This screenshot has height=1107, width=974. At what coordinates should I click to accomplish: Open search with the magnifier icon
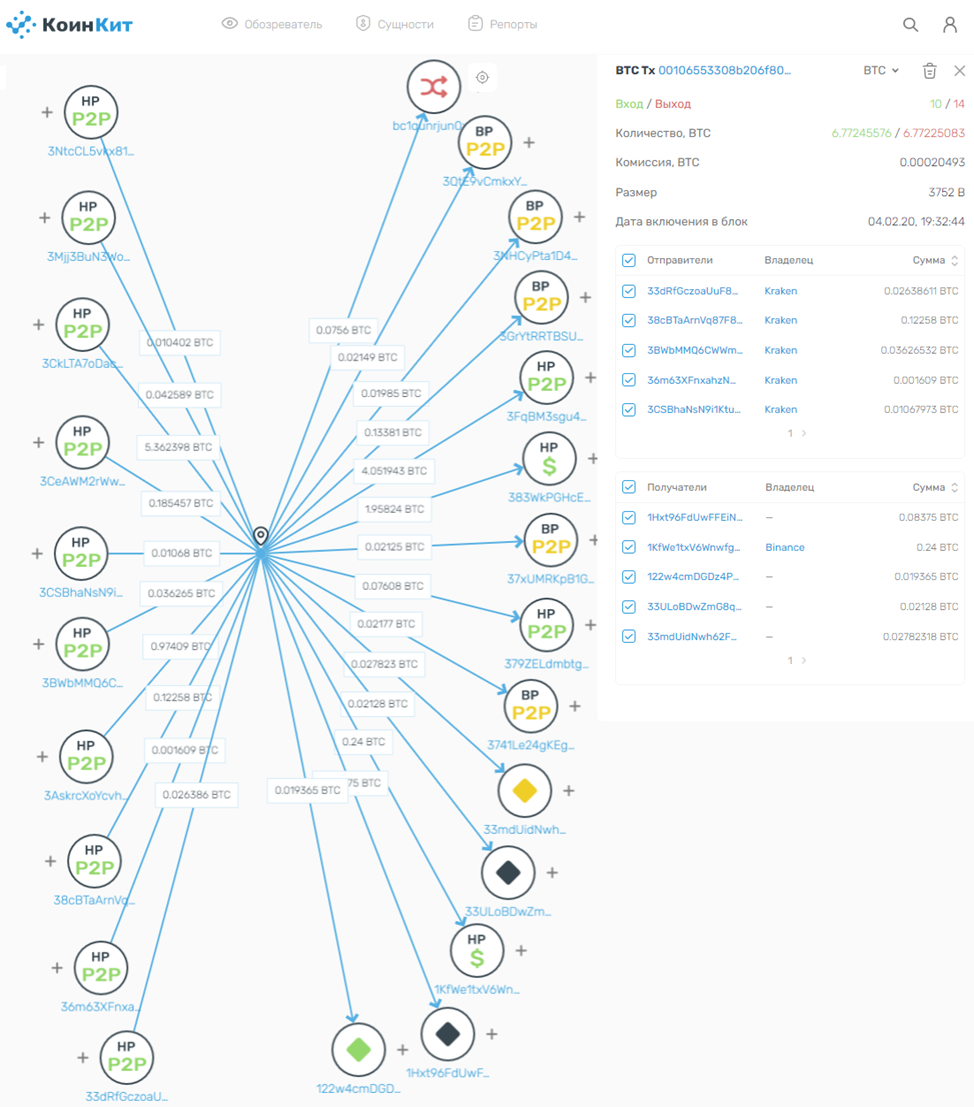point(910,25)
